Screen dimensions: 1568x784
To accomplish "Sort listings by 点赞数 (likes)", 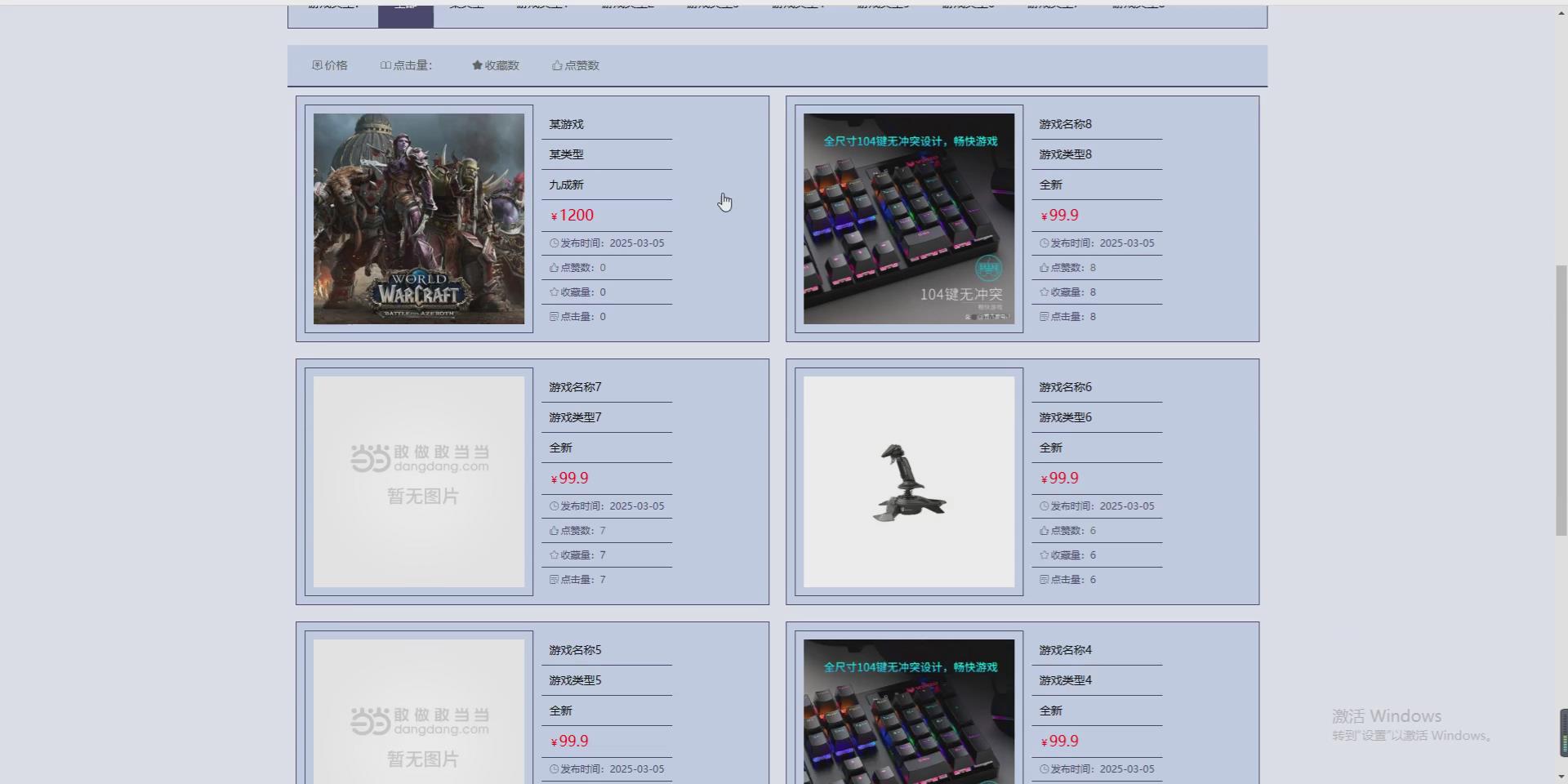I will pos(576,65).
